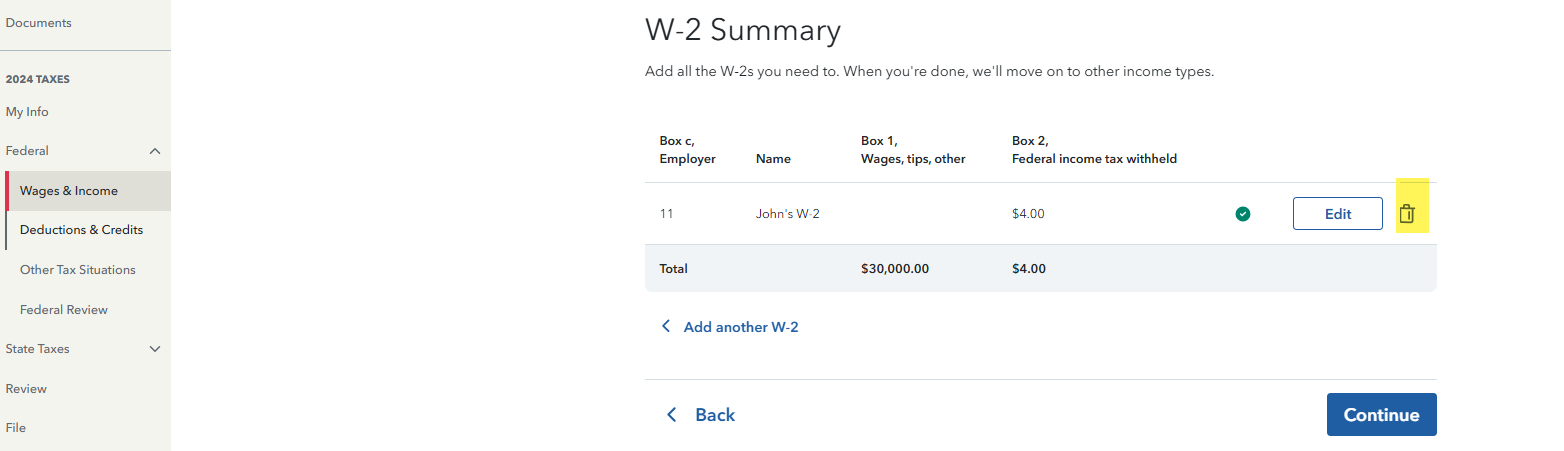Select the State Taxes sidebar label
Screen dimensions: 1564x451
[38, 349]
